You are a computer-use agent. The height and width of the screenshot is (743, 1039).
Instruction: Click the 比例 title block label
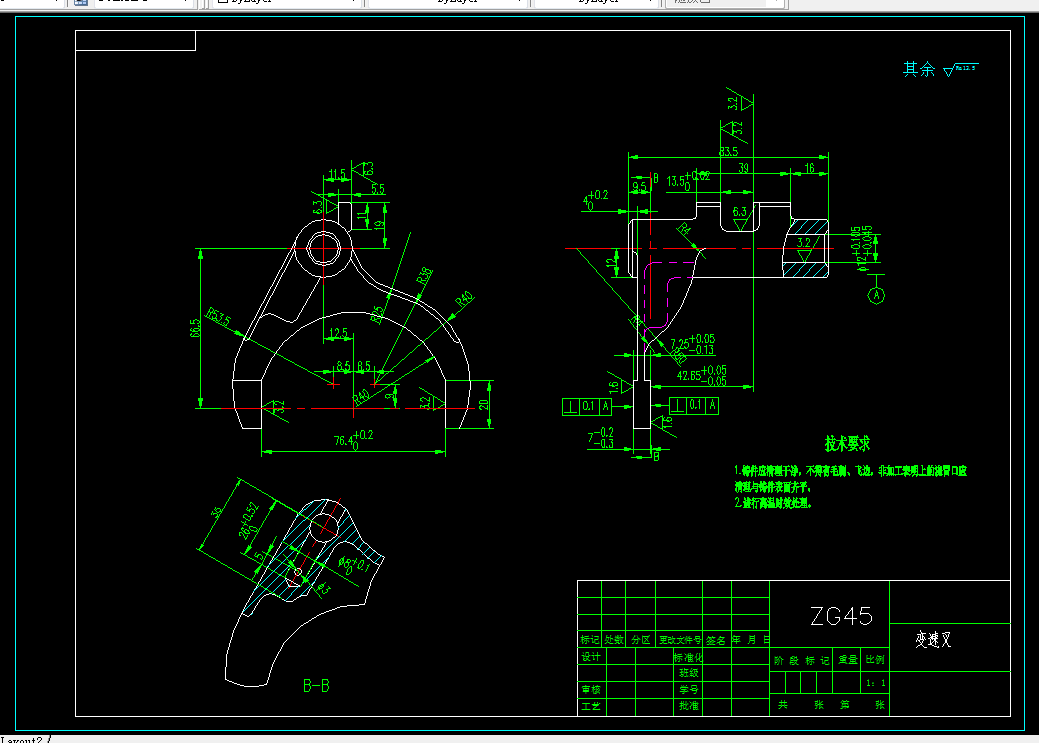875,659
